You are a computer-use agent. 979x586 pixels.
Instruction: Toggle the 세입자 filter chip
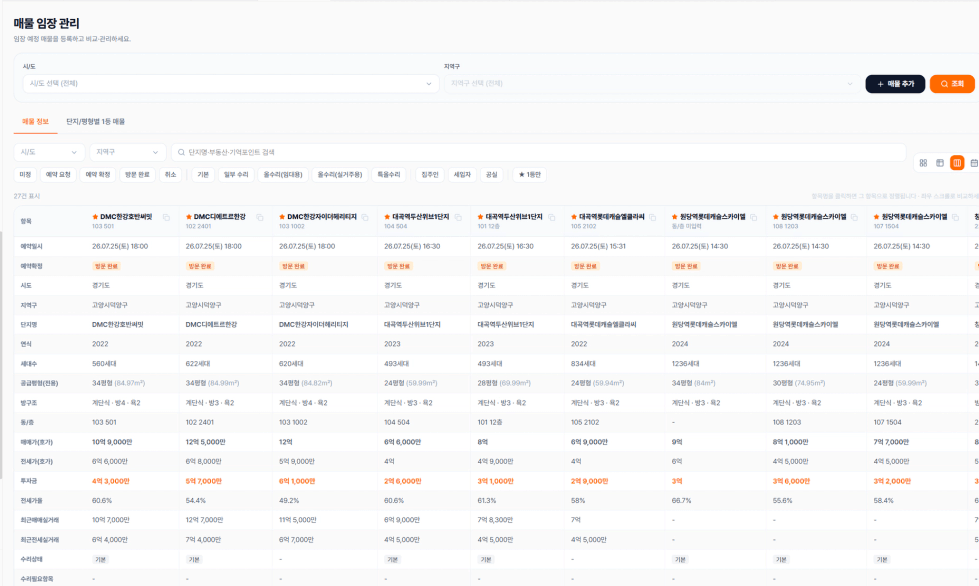point(462,175)
